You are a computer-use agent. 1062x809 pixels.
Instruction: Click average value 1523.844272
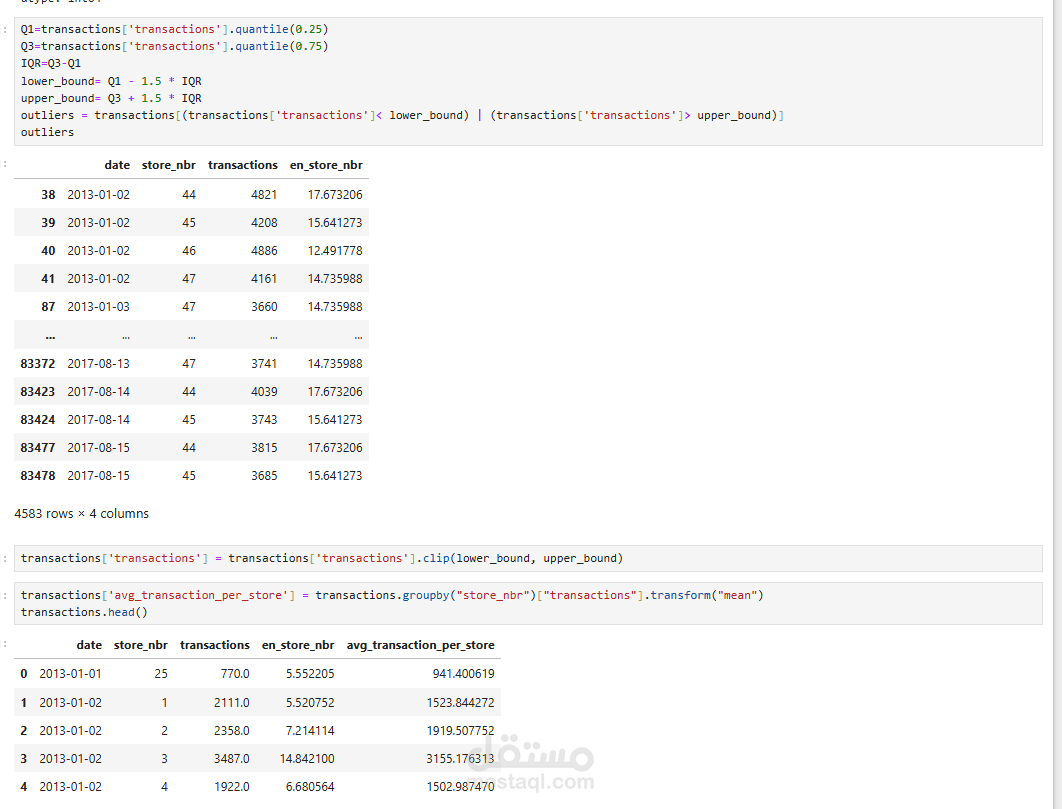tap(461, 703)
